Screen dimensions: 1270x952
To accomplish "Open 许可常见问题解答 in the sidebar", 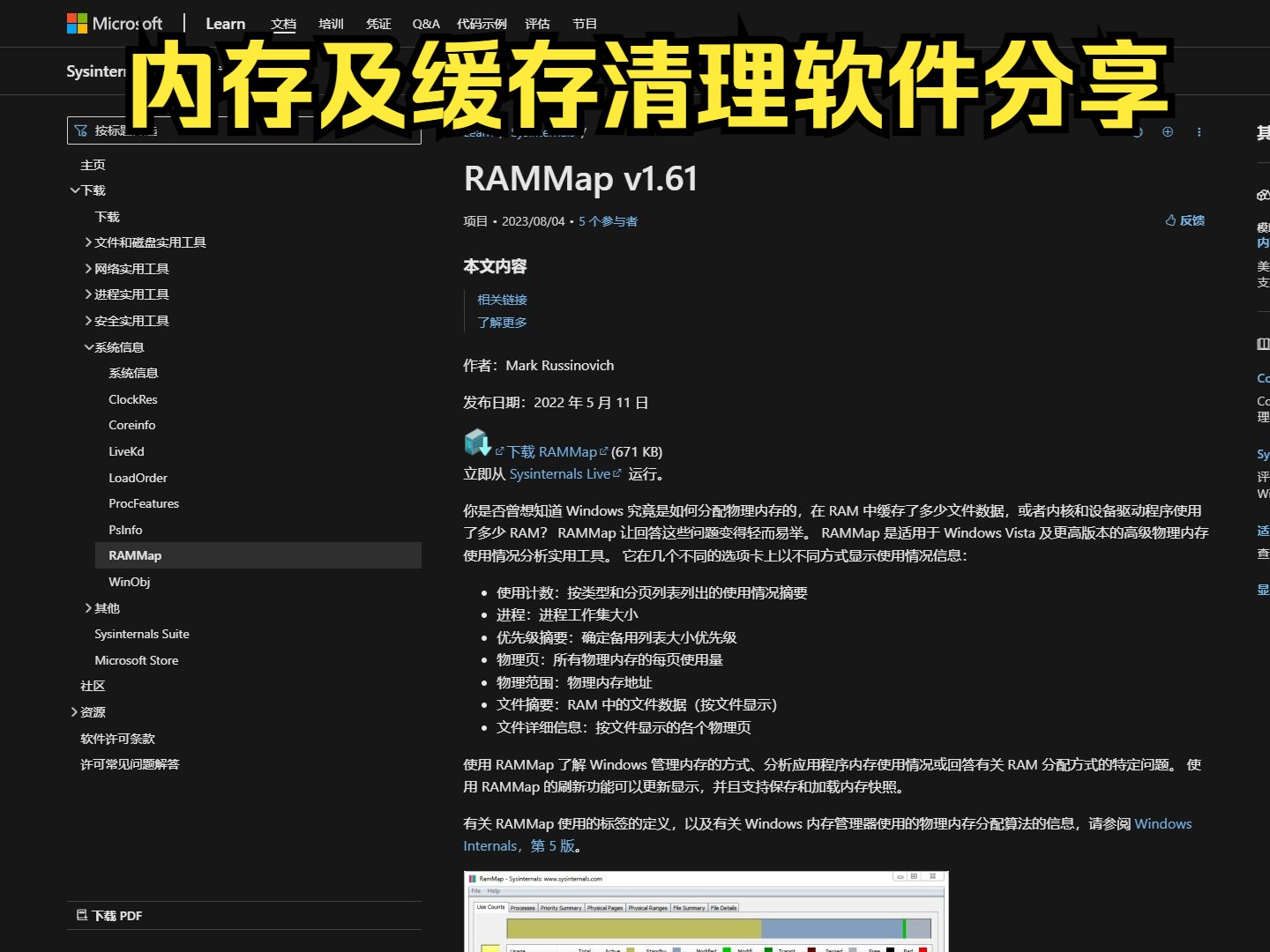I will 130,764.
